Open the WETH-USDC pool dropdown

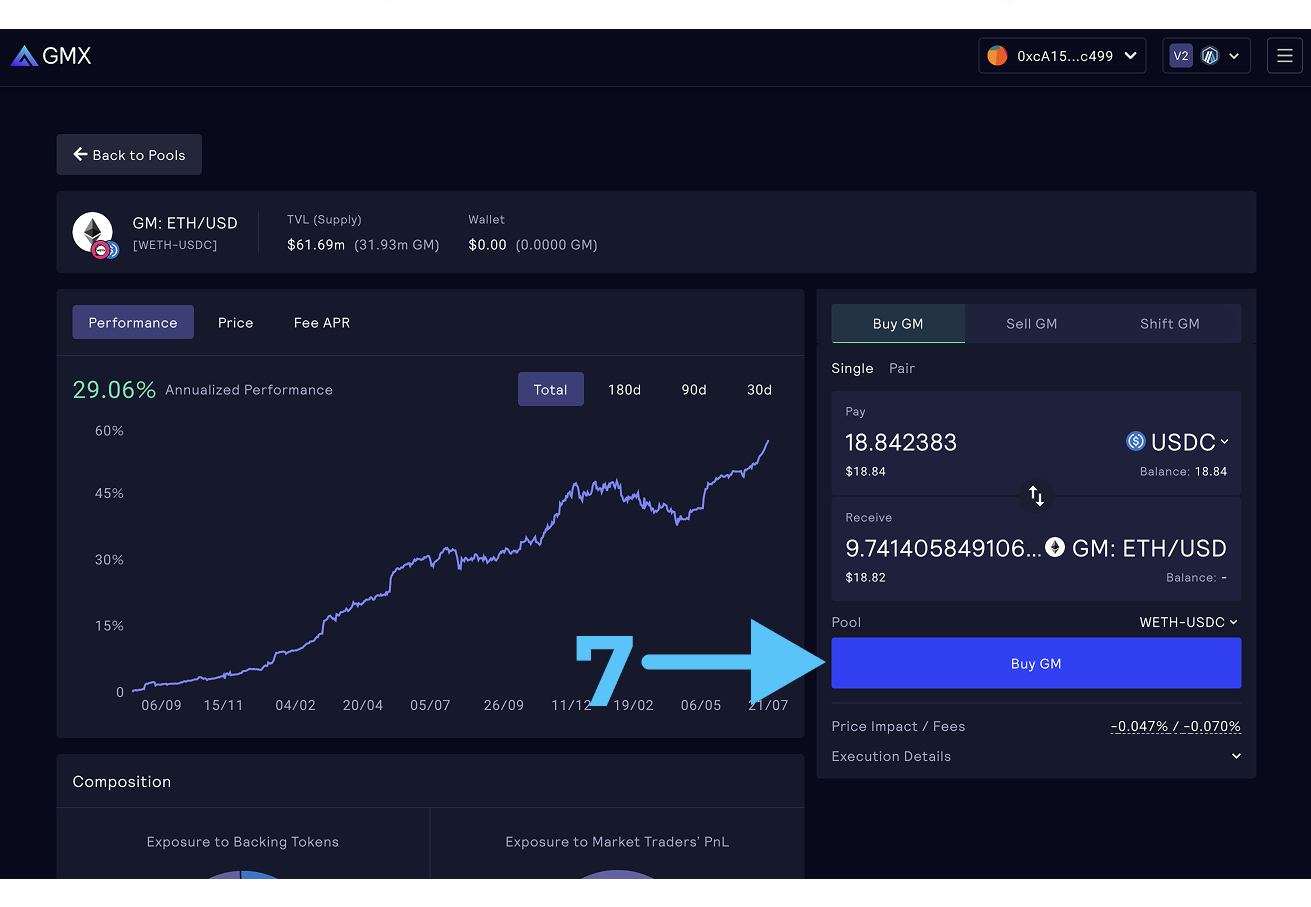[1188, 622]
